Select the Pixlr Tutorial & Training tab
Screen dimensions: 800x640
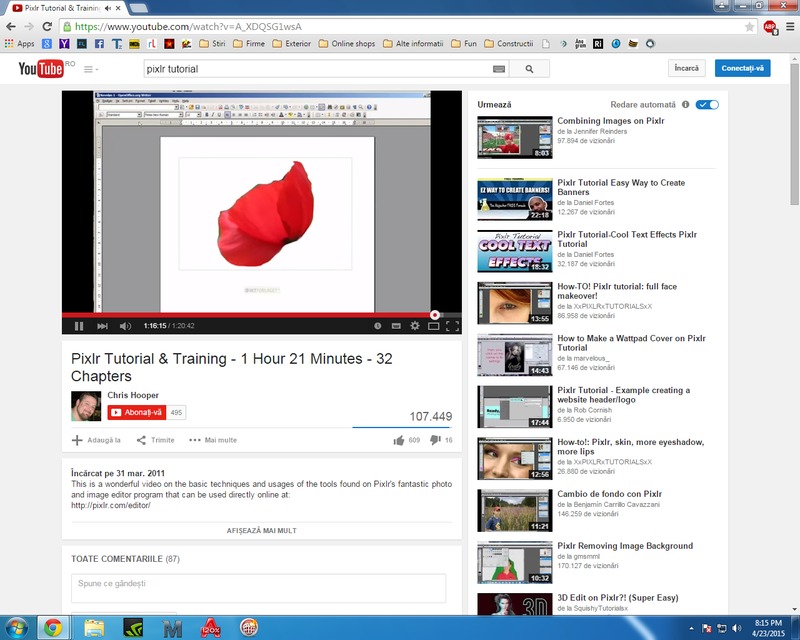tap(63, 8)
